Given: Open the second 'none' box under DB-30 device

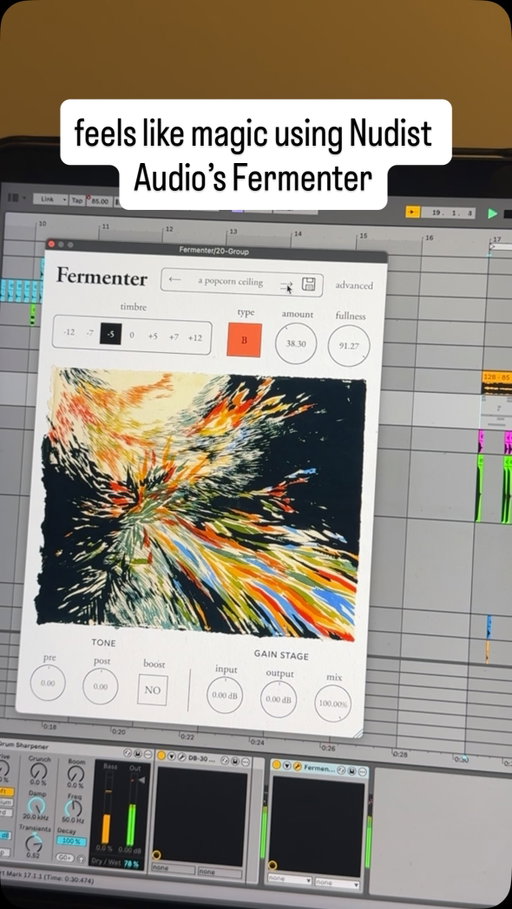Looking at the screenshot, I should (x=220, y=872).
